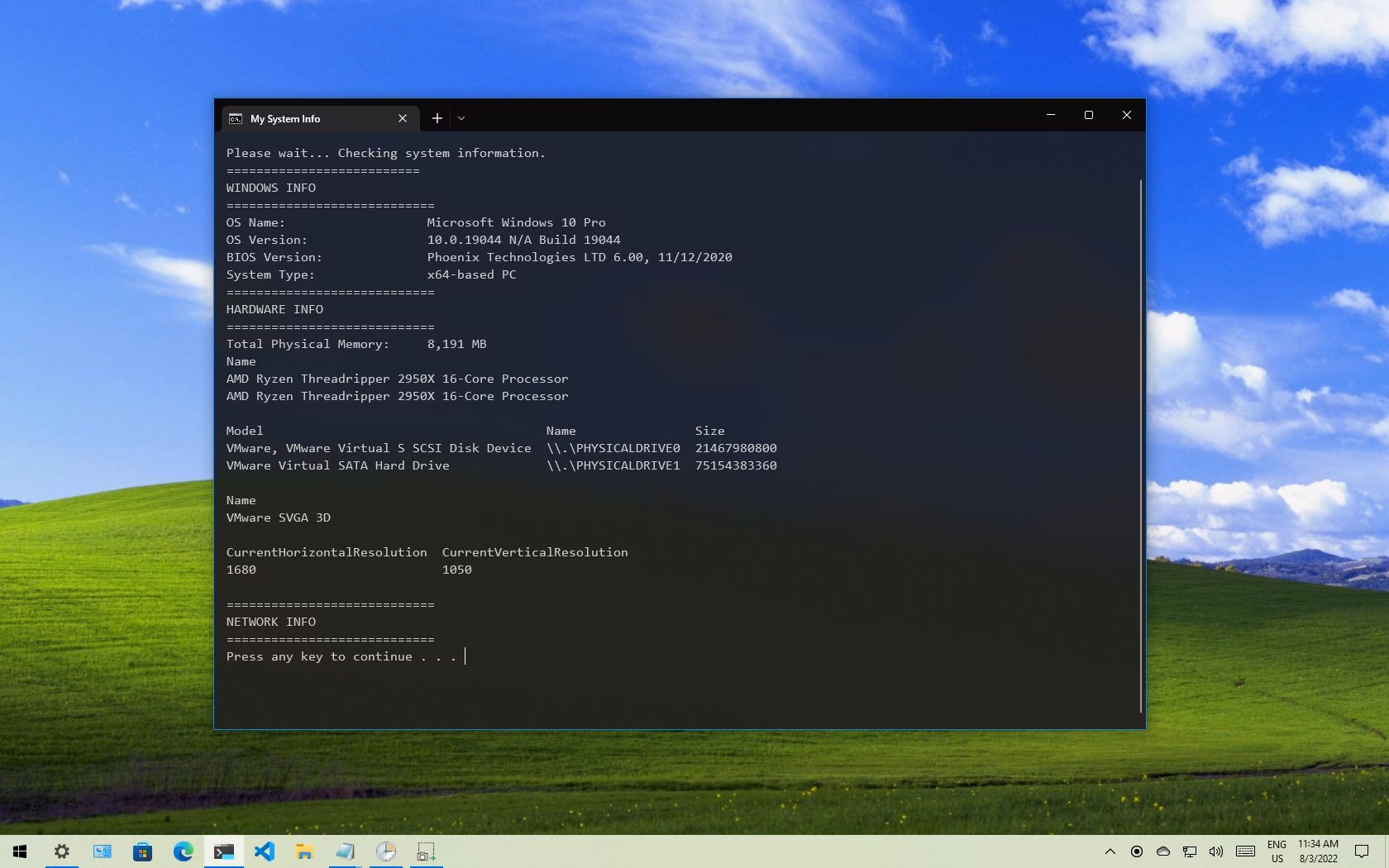Switch input language ENG US
Screen dimensions: 1389x868
[x=1277, y=851]
